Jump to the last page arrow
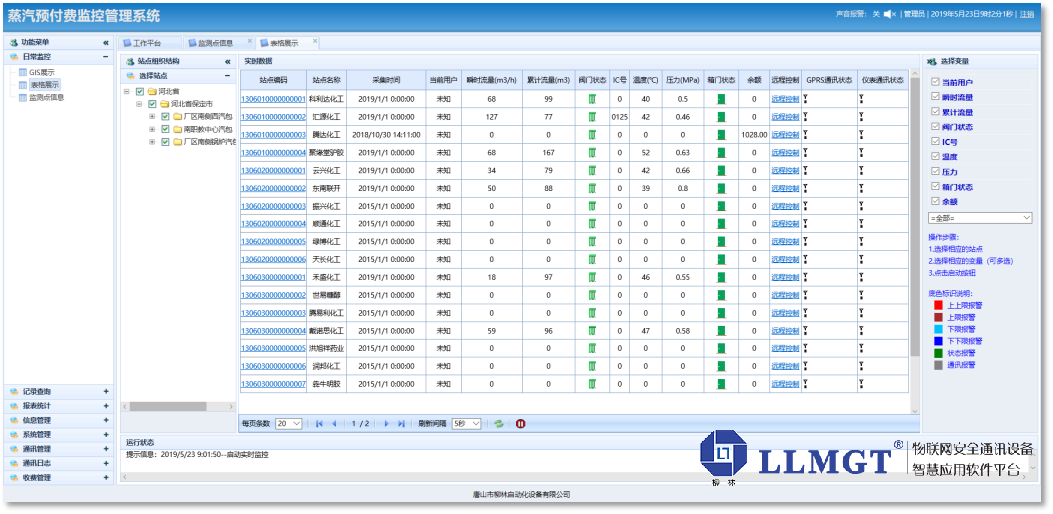 (x=402, y=424)
